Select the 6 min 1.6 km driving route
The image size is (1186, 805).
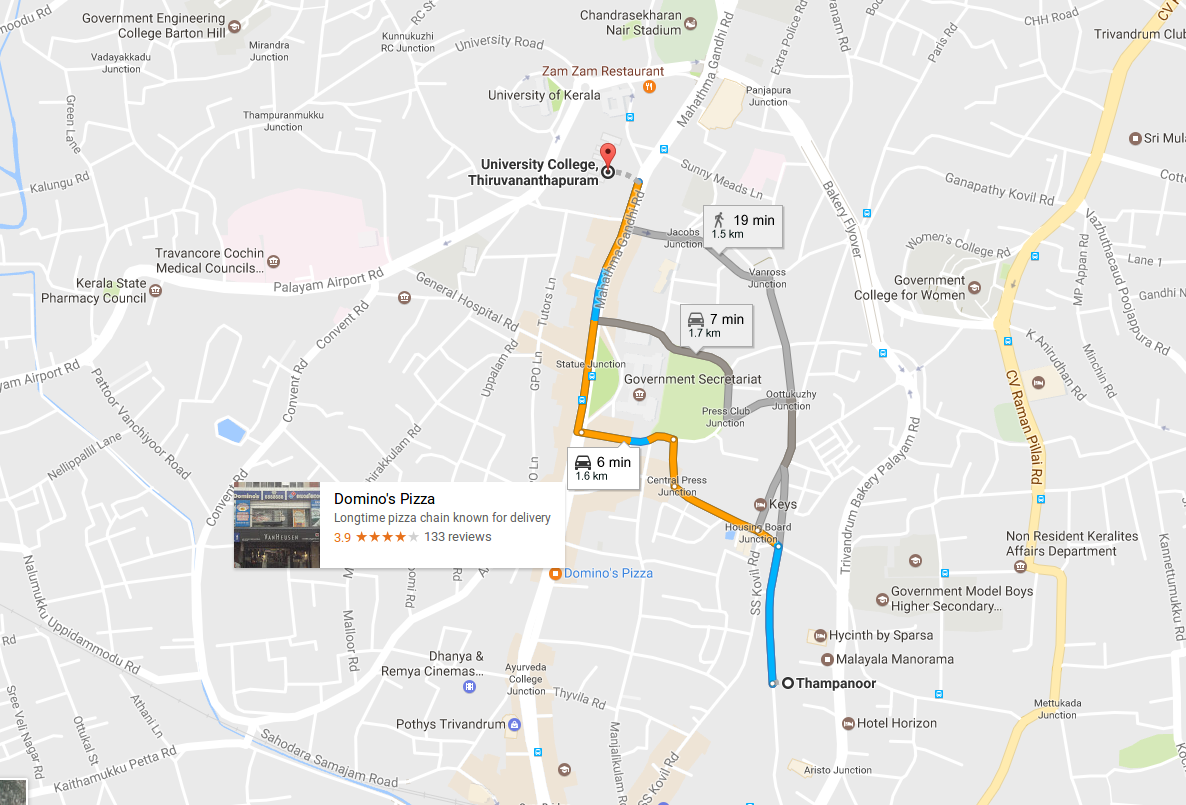pyautogui.click(x=603, y=468)
